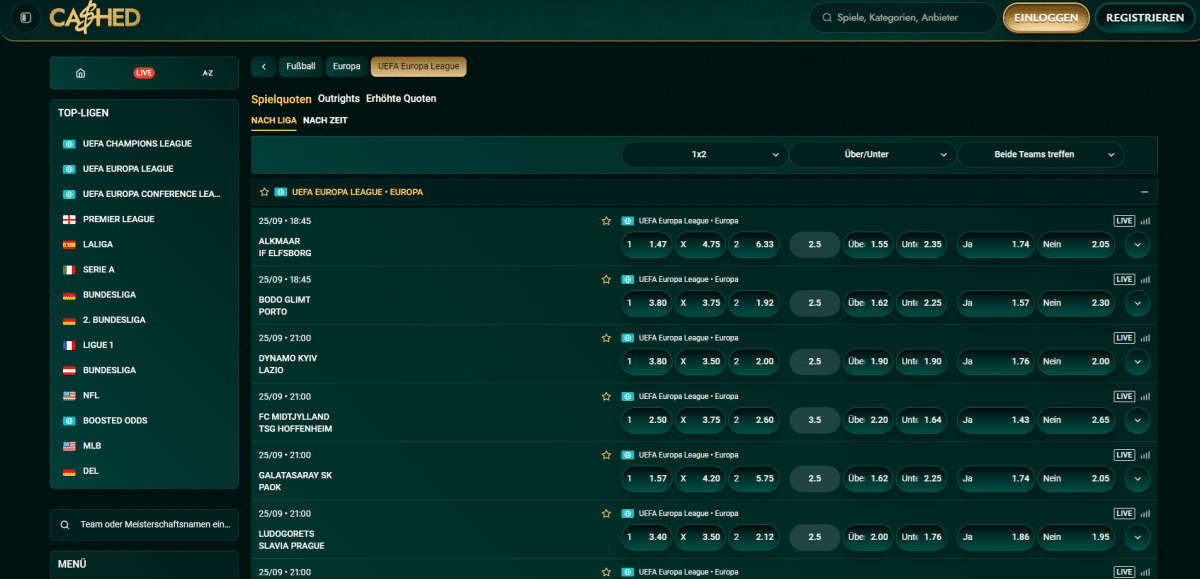Viewport: 1200px width, 579px height.
Task: Pick PAOK away win at 5.75
Action: coord(753,479)
